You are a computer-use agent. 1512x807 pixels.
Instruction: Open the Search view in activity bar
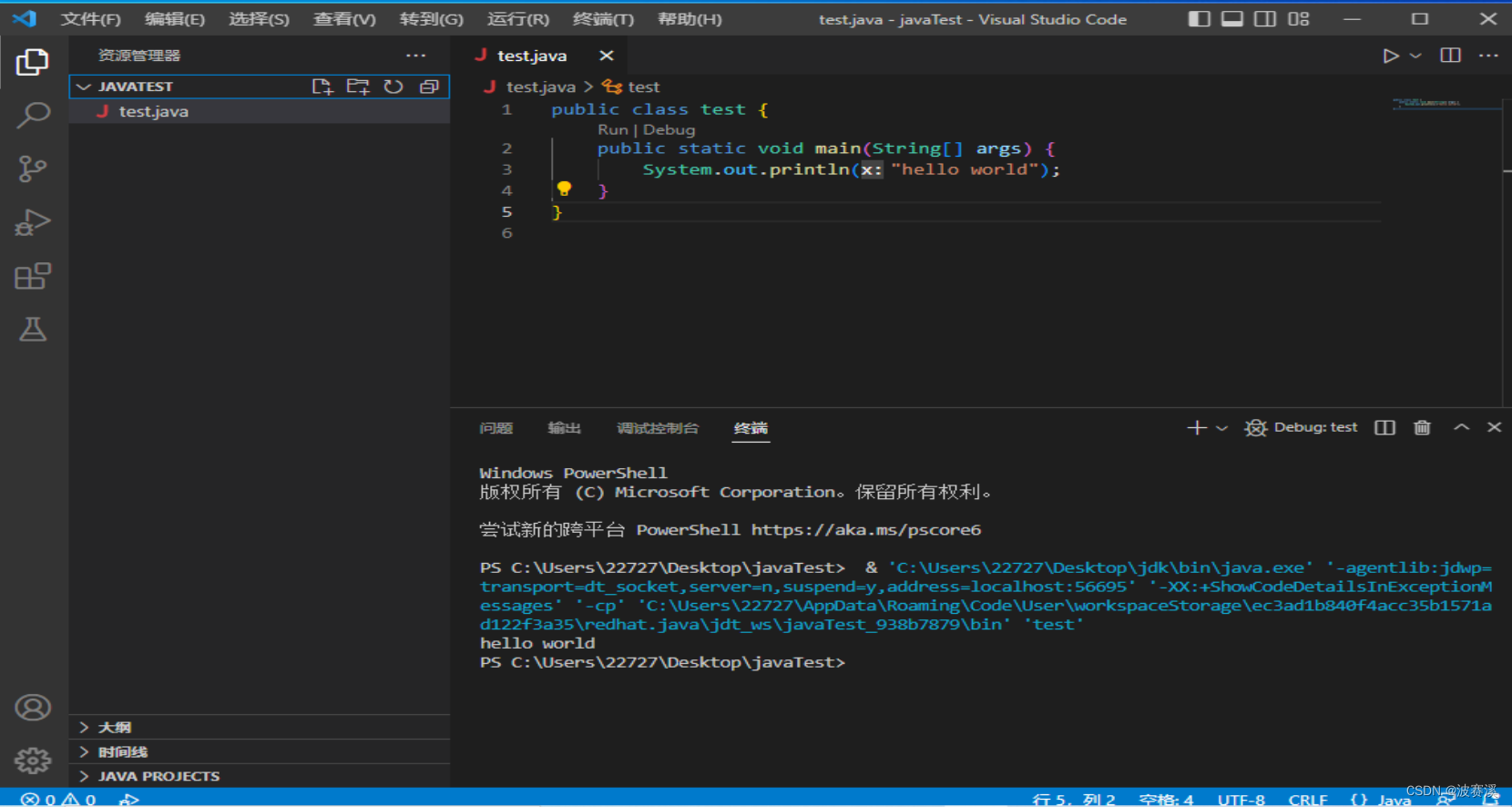coord(33,115)
